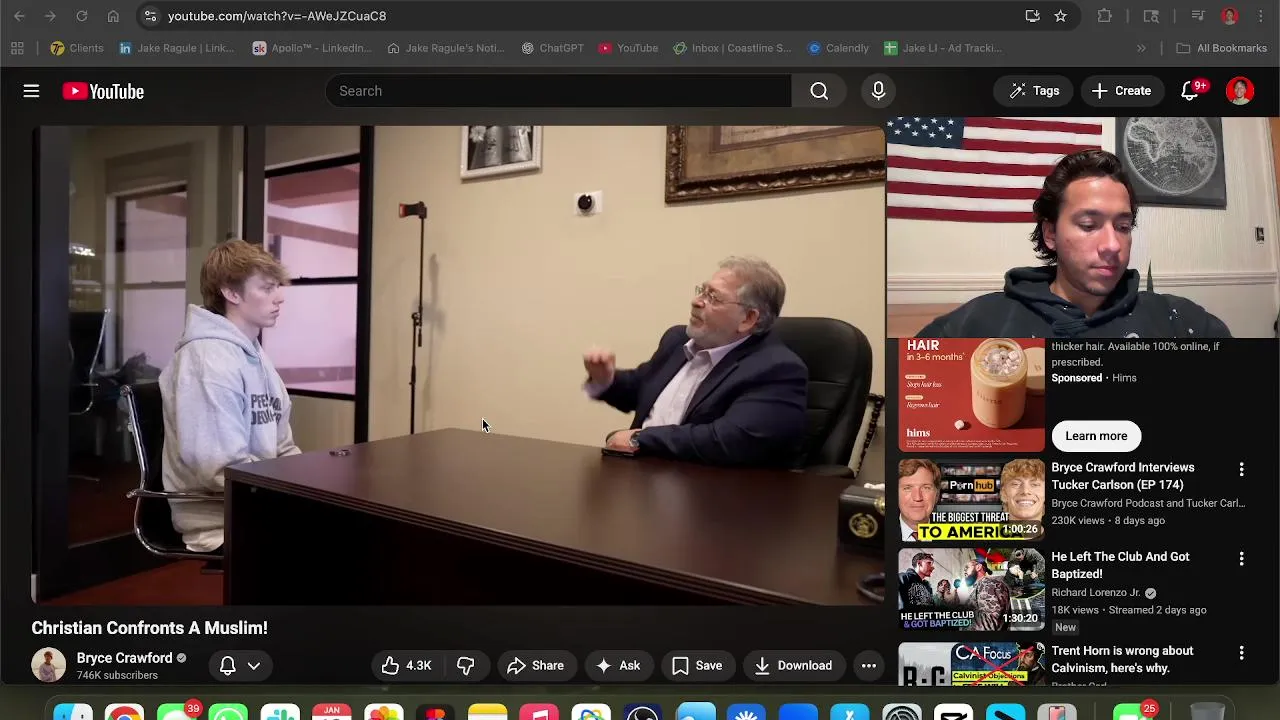The image size is (1280, 720).
Task: Open the Calendly bookmark
Action: (x=838, y=48)
